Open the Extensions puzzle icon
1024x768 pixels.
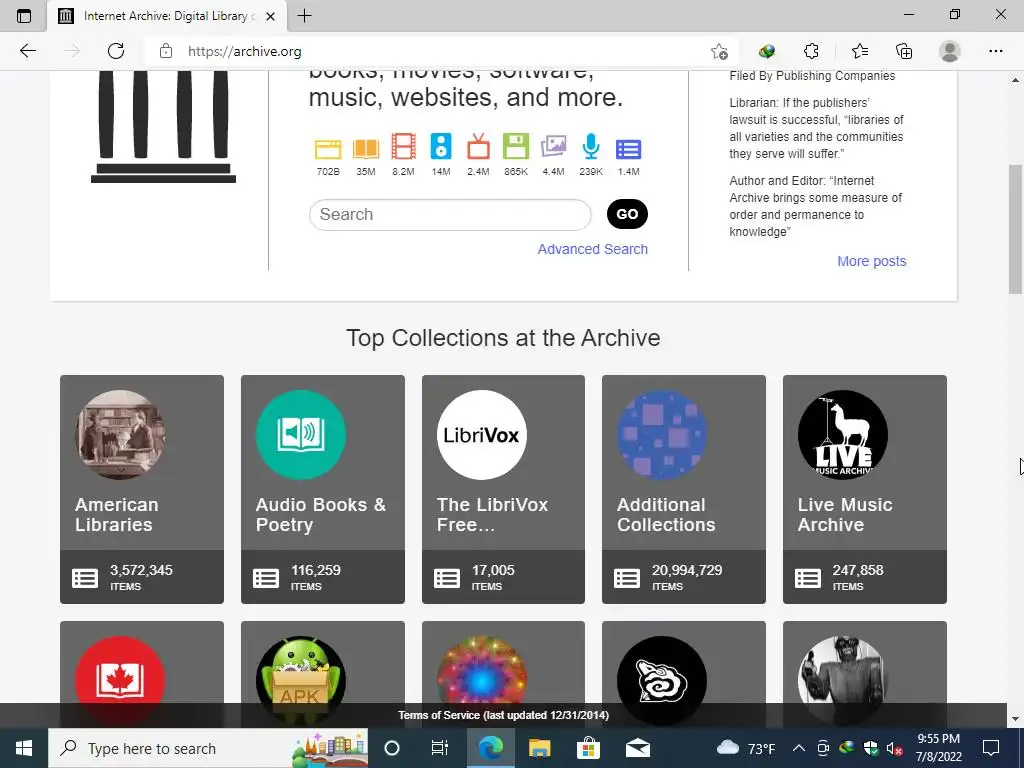(811, 51)
